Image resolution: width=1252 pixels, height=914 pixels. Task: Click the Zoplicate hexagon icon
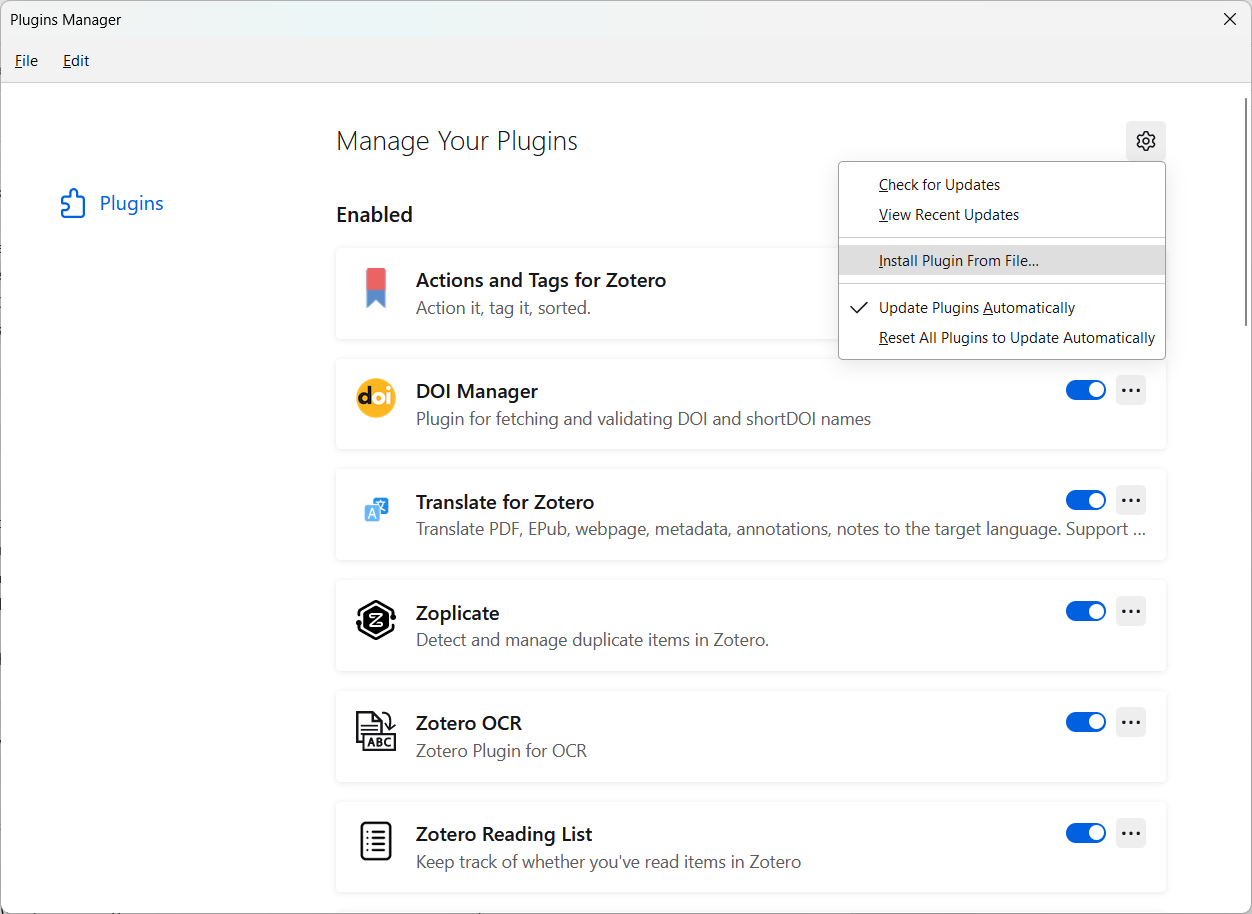pos(376,620)
